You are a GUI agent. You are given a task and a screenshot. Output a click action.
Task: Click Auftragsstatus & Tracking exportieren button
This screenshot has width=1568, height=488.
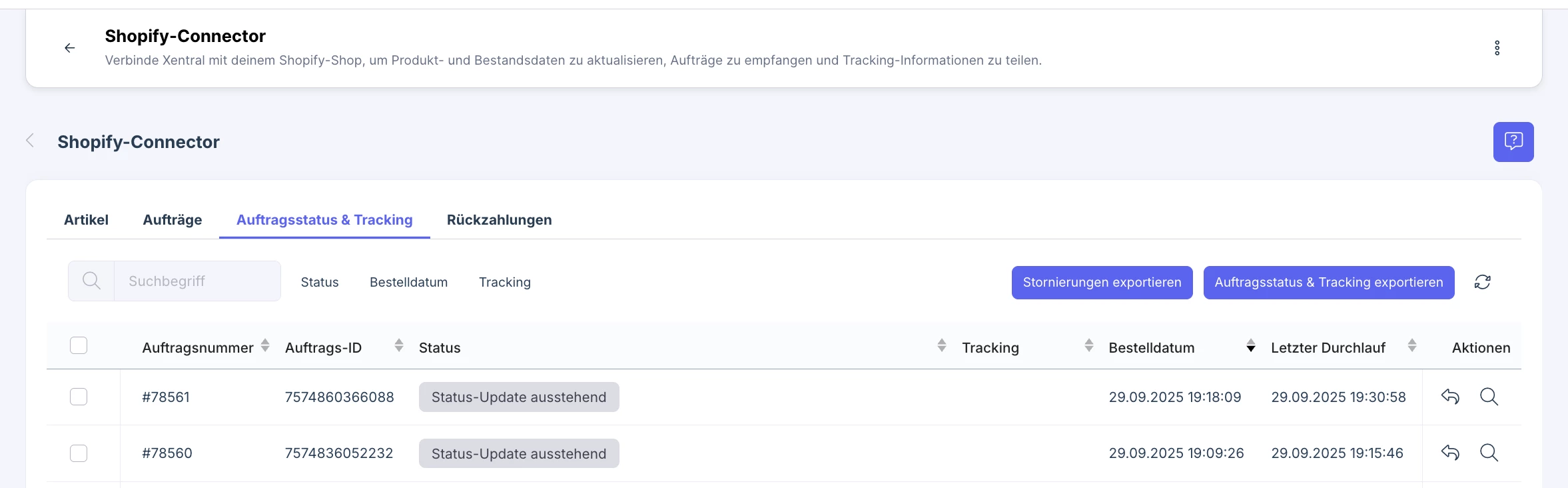click(1328, 282)
